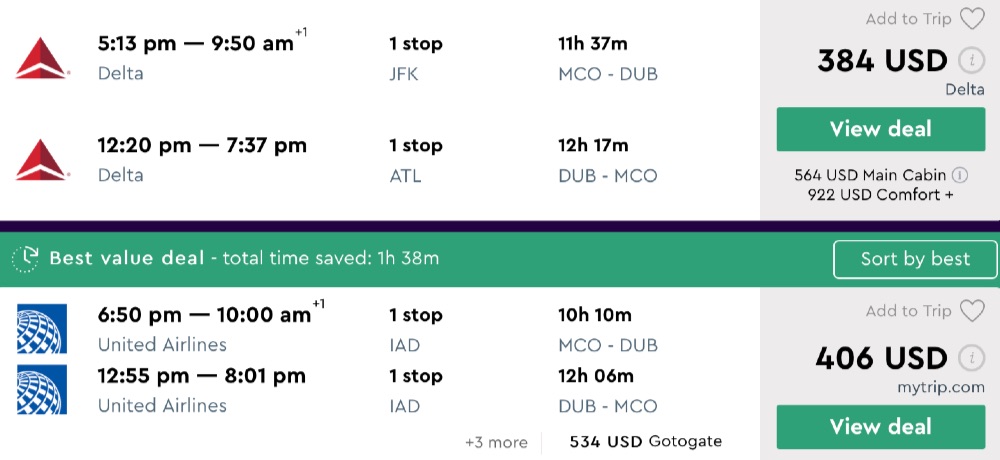Image resolution: width=1000 pixels, height=460 pixels.
Task: Click the info icon next to Main Cabin
Action: [x=960, y=175]
